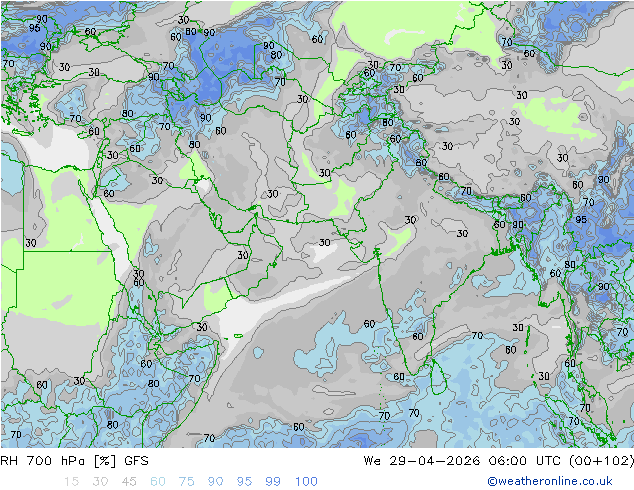Click the "[%]" unit label
The image size is (634, 490).
pyautogui.click(x=105, y=461)
